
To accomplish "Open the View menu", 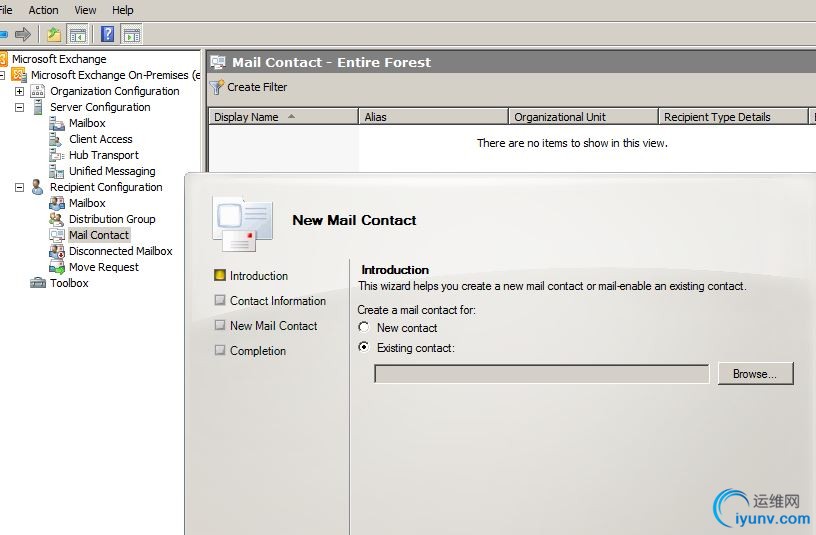I will click(85, 10).
